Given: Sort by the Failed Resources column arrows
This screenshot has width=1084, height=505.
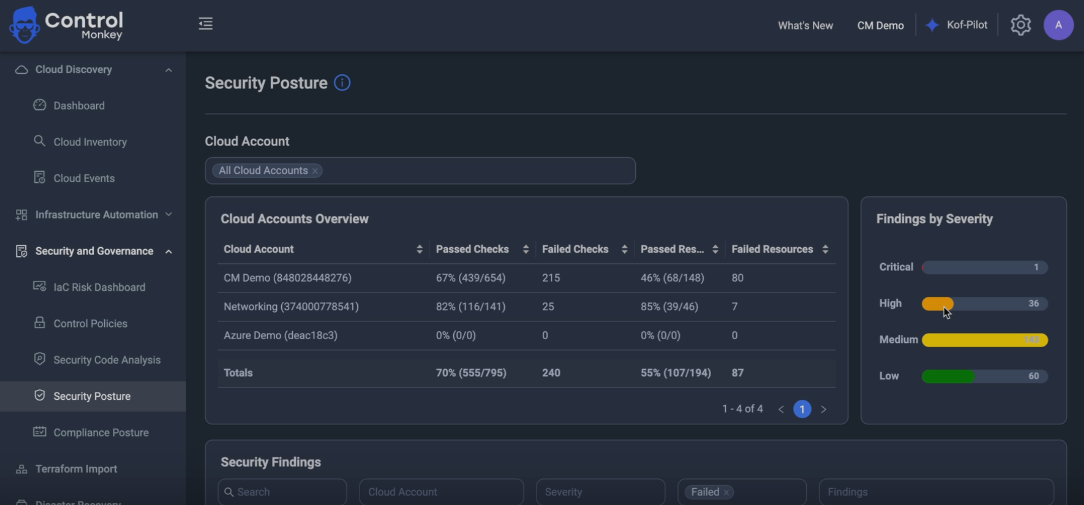Looking at the screenshot, I should (824, 250).
